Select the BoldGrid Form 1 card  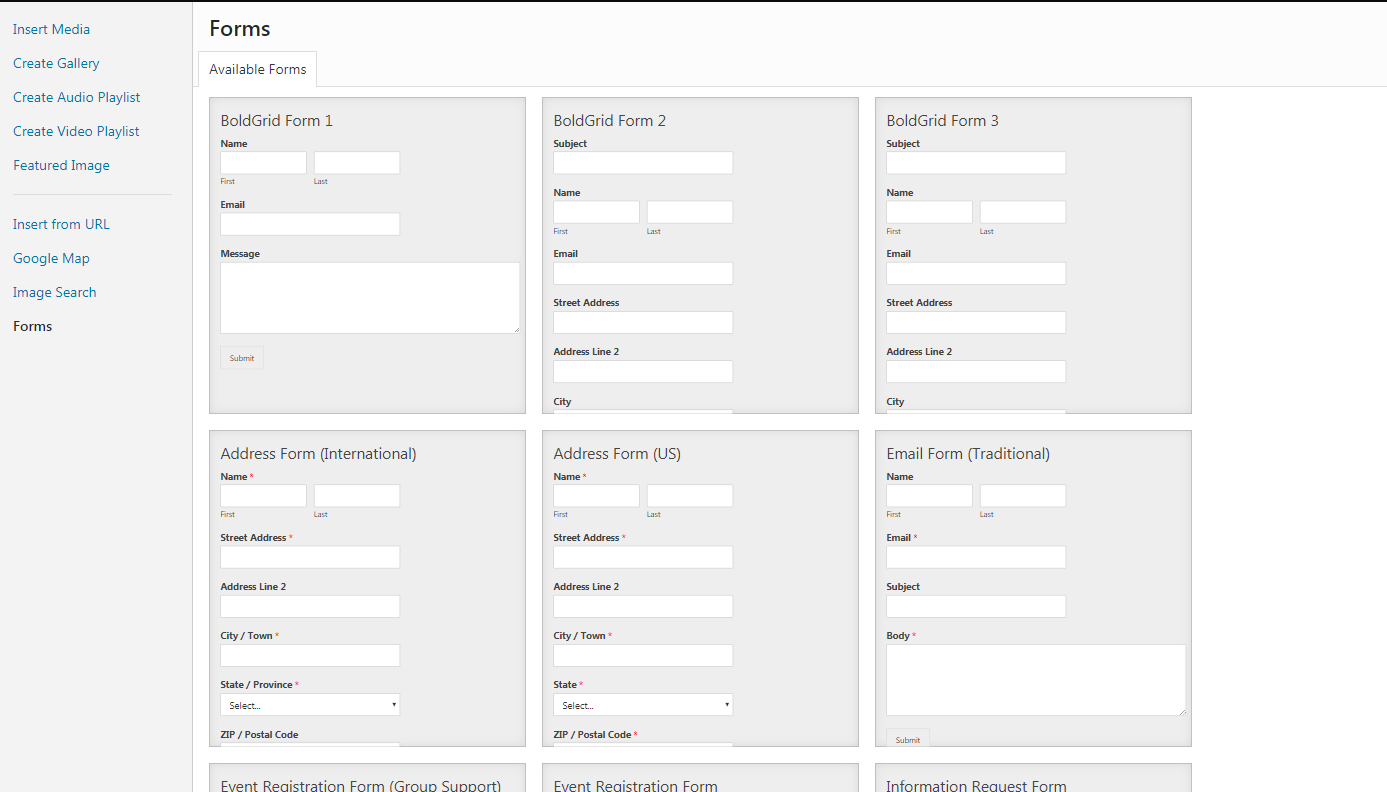367,255
